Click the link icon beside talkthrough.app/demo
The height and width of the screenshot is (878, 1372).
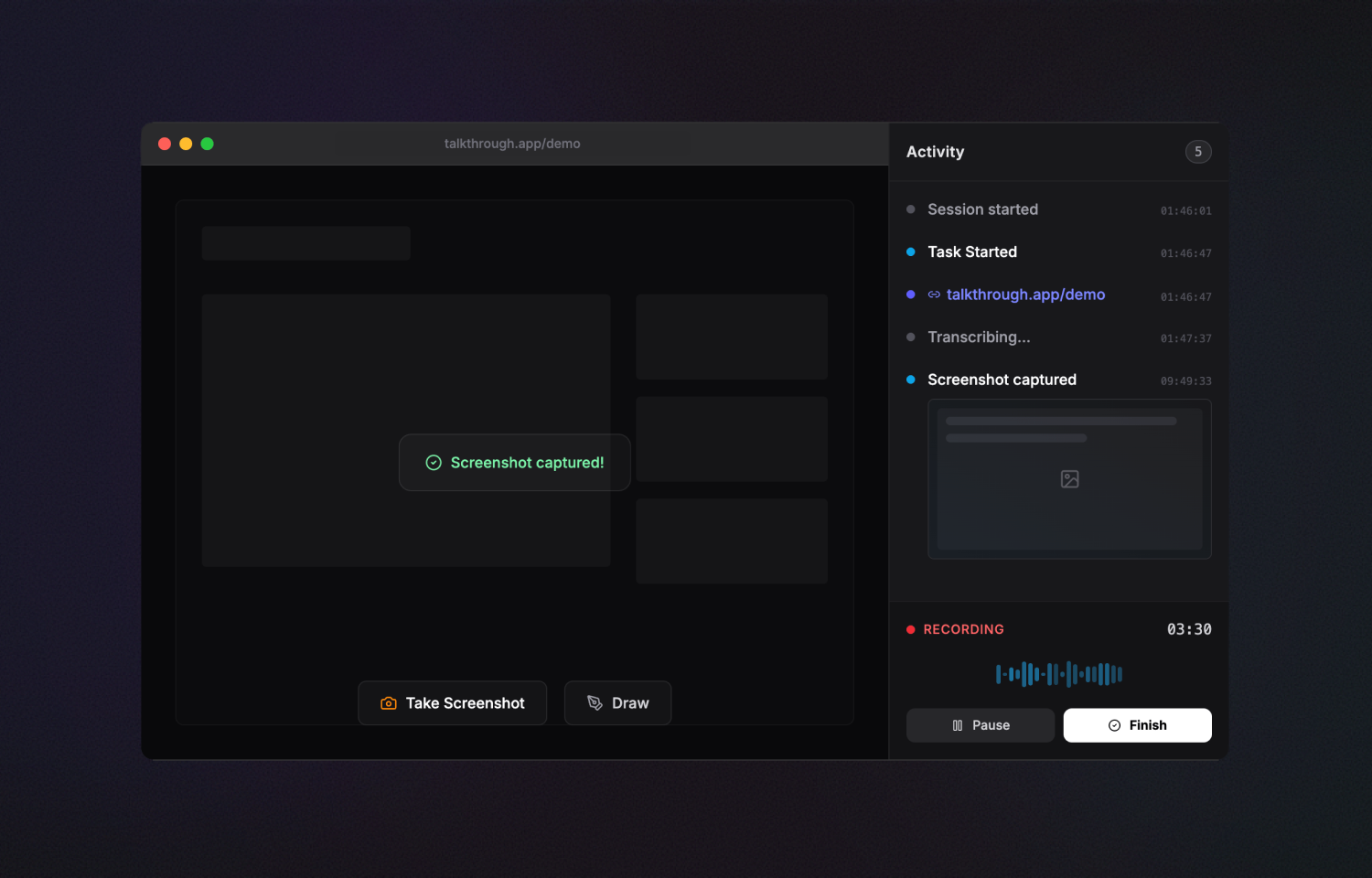934,294
